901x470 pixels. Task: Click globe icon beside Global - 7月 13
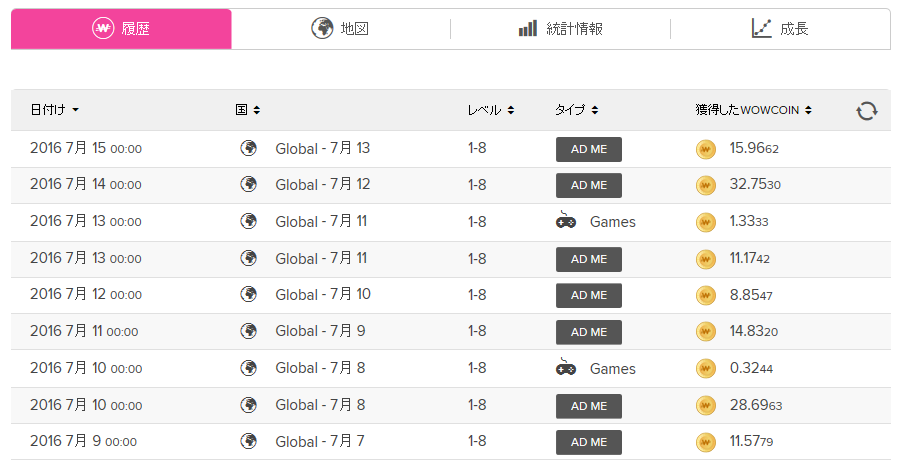(248, 148)
